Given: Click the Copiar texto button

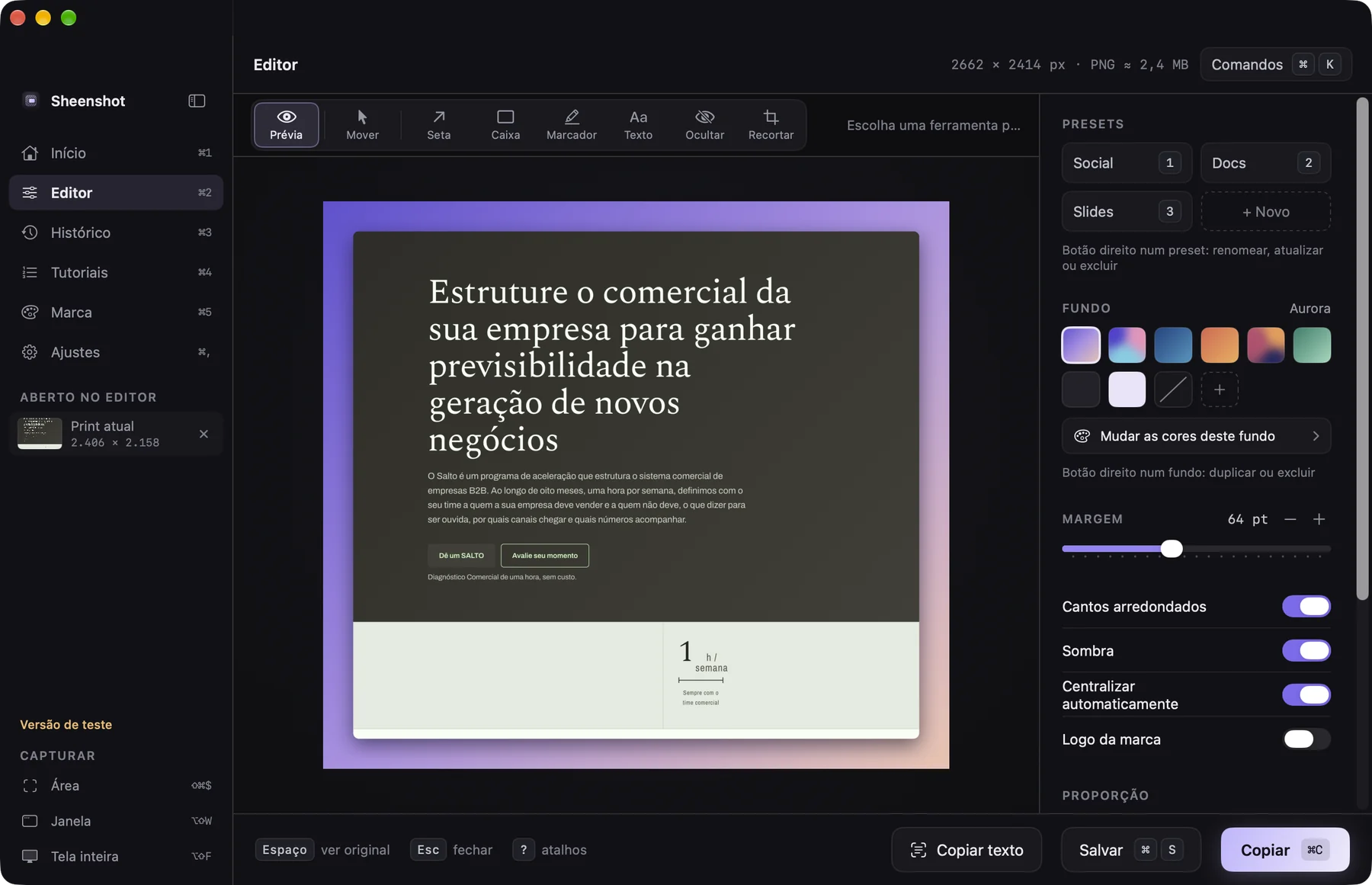Looking at the screenshot, I should [x=966, y=849].
